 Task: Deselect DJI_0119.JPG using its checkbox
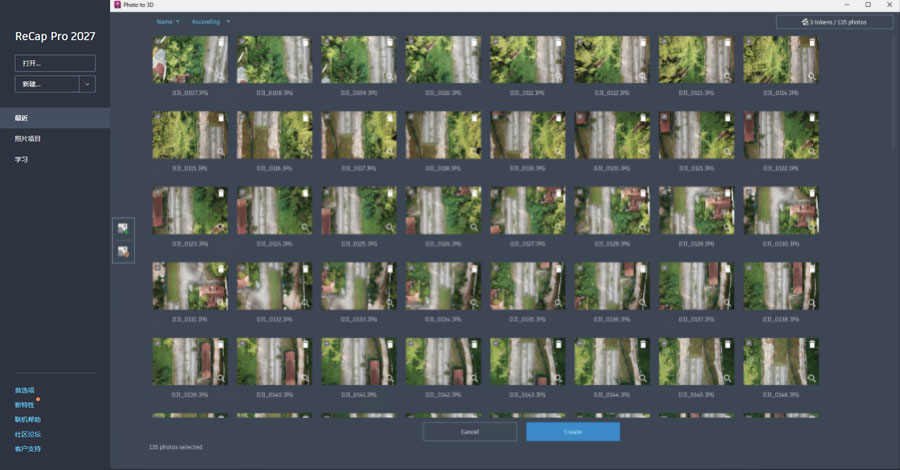[x=494, y=117]
